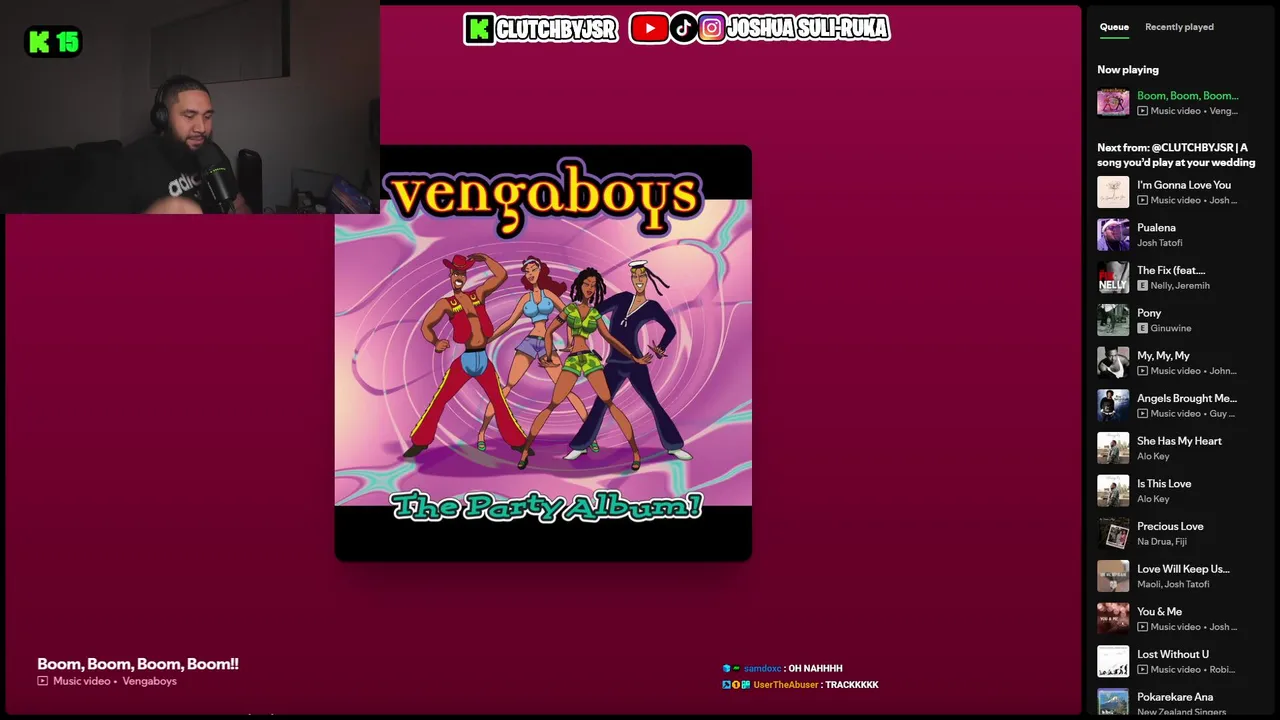
Task: Select the Precious Love title
Action: [x=1170, y=526]
